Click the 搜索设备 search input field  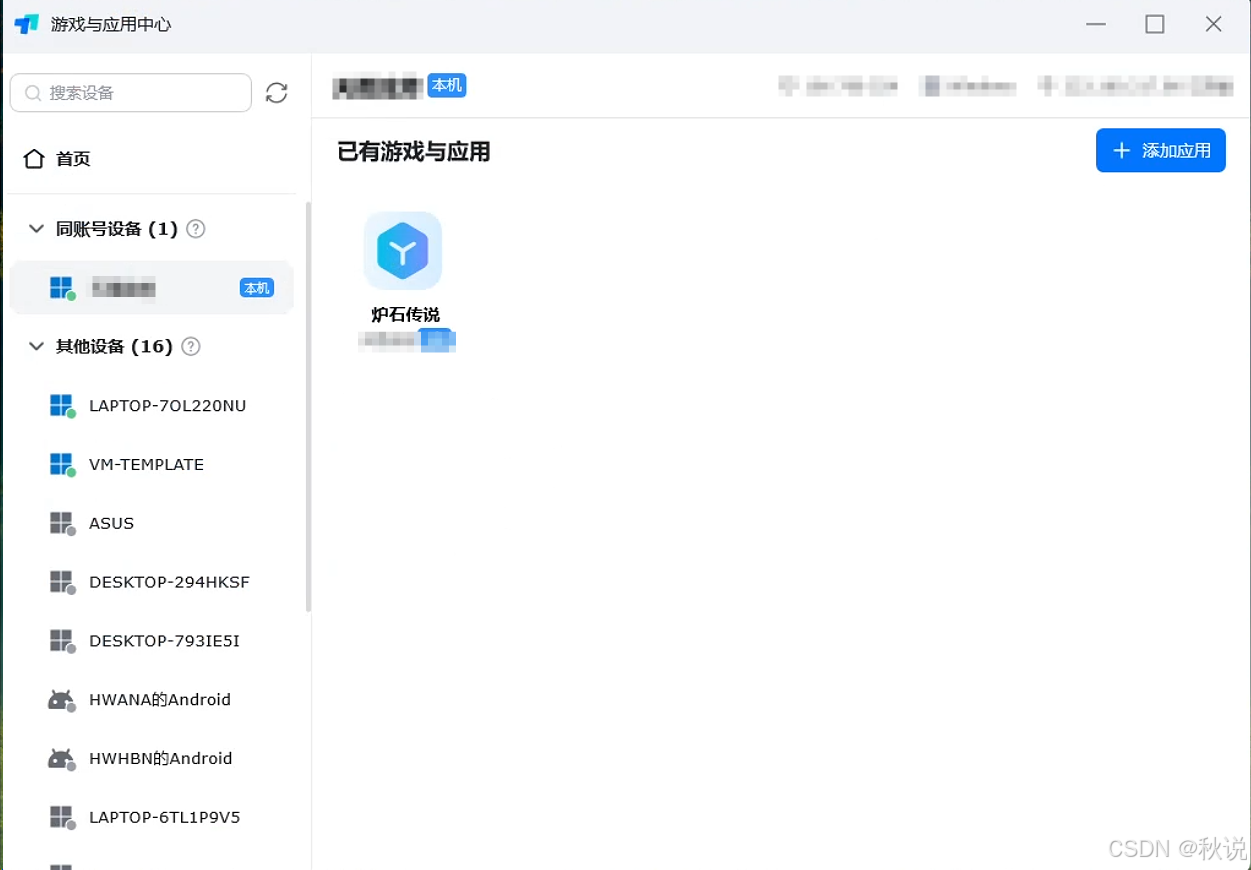[130, 92]
